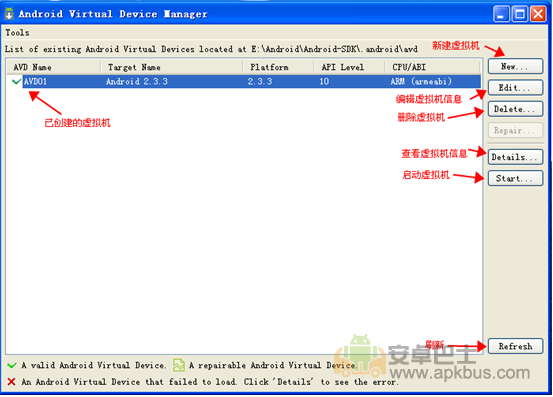Image resolution: width=553 pixels, height=397 pixels.
Task: Click the Android Virtual Device Manager title icon
Action: coord(9,14)
